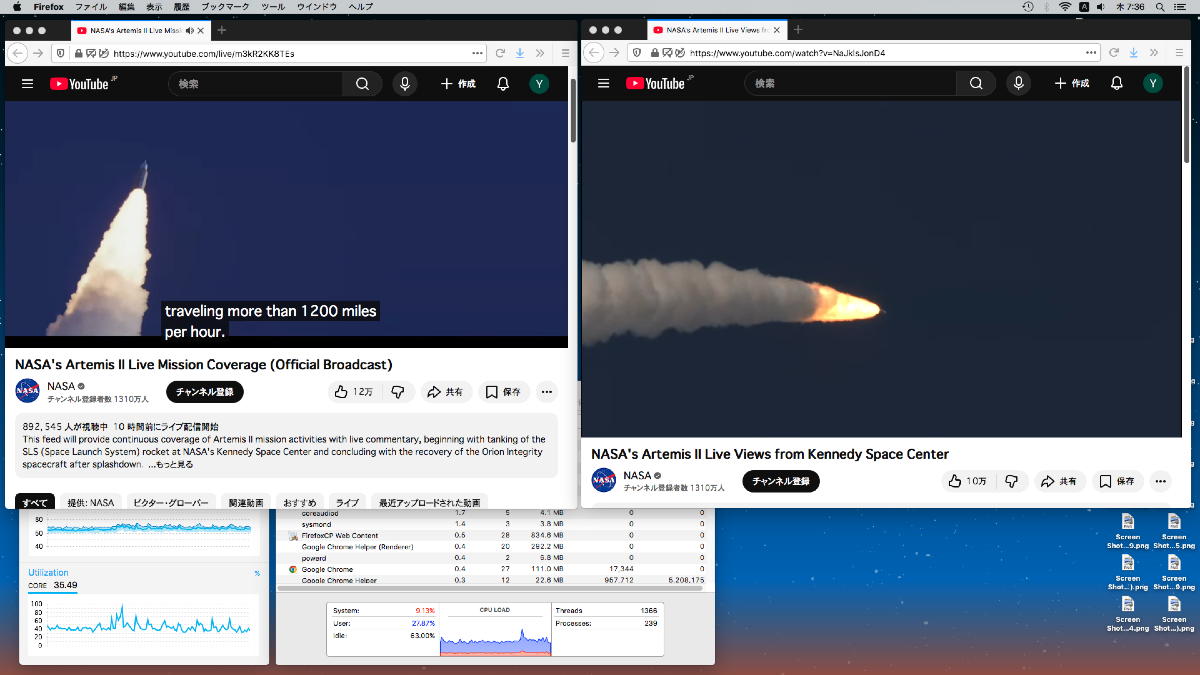Mute tab audio on left window tab
This screenshot has height=675, width=1200.
pyautogui.click(x=190, y=30)
